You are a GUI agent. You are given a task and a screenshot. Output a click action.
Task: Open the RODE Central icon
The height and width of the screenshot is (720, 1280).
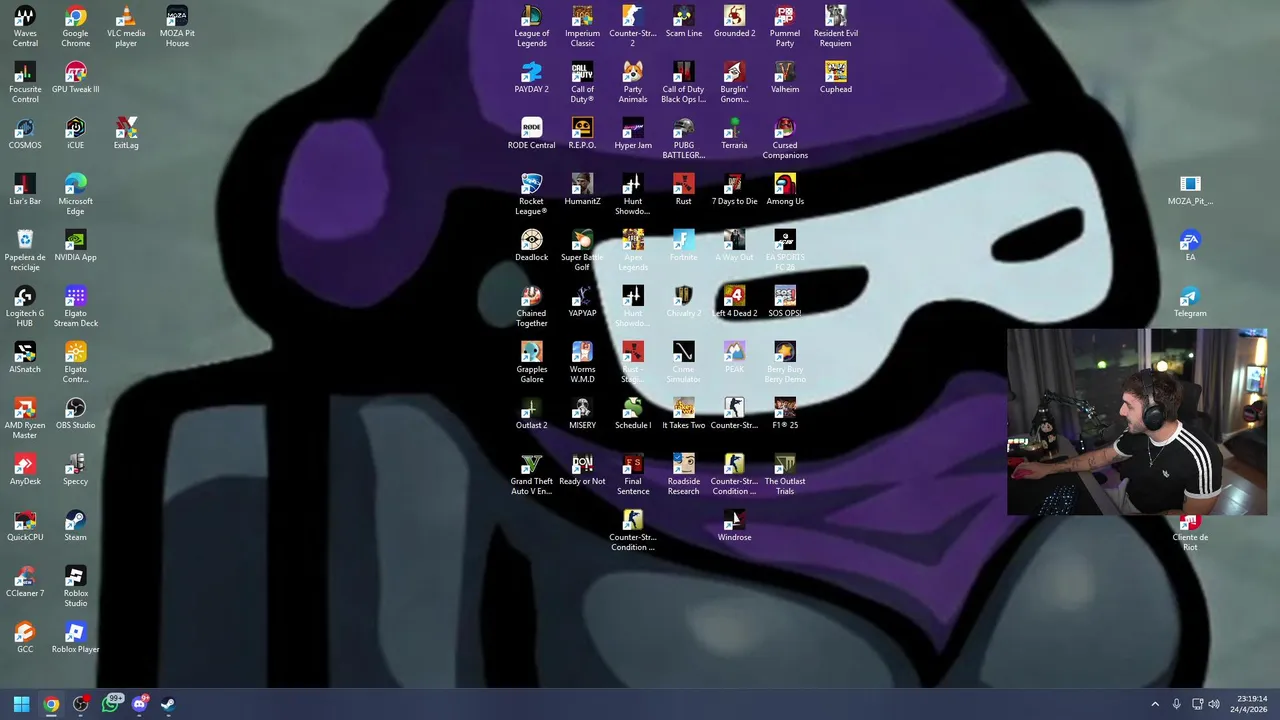click(x=532, y=134)
